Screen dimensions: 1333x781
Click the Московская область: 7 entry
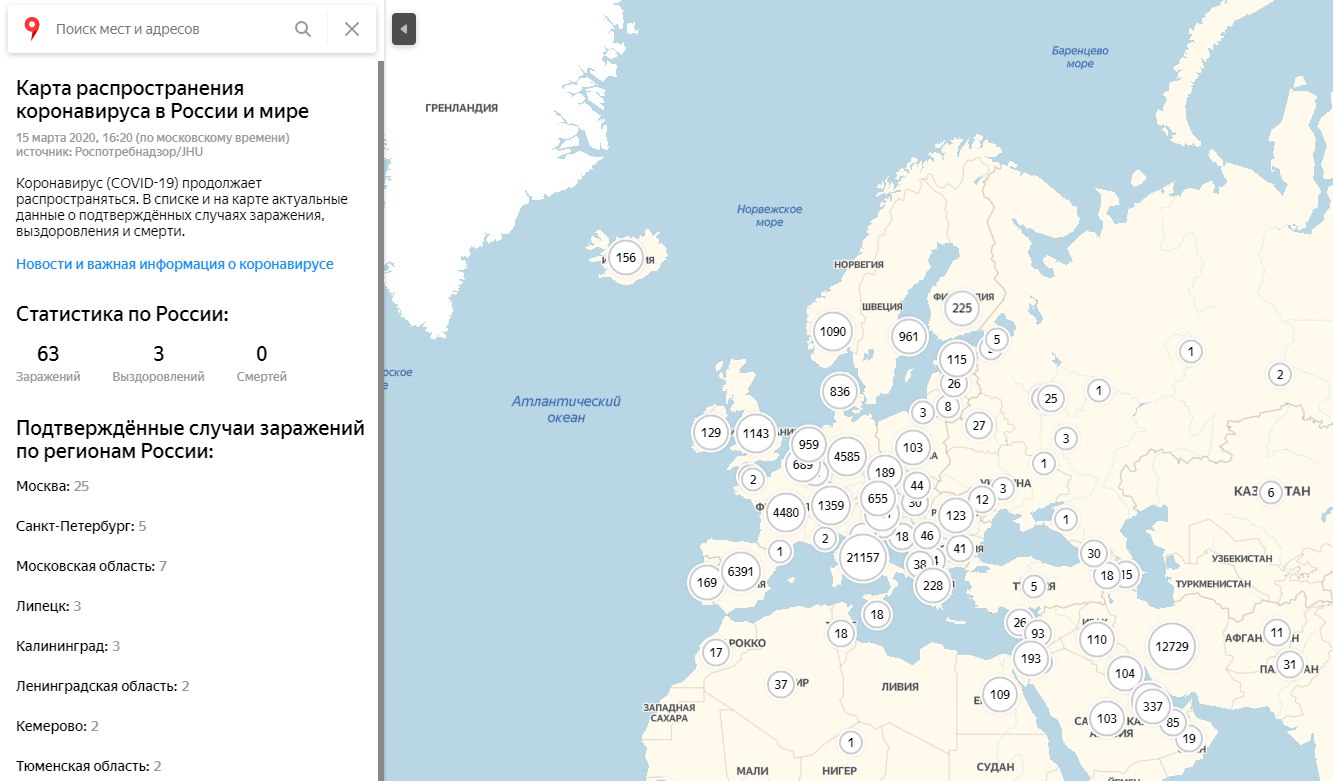coord(91,566)
